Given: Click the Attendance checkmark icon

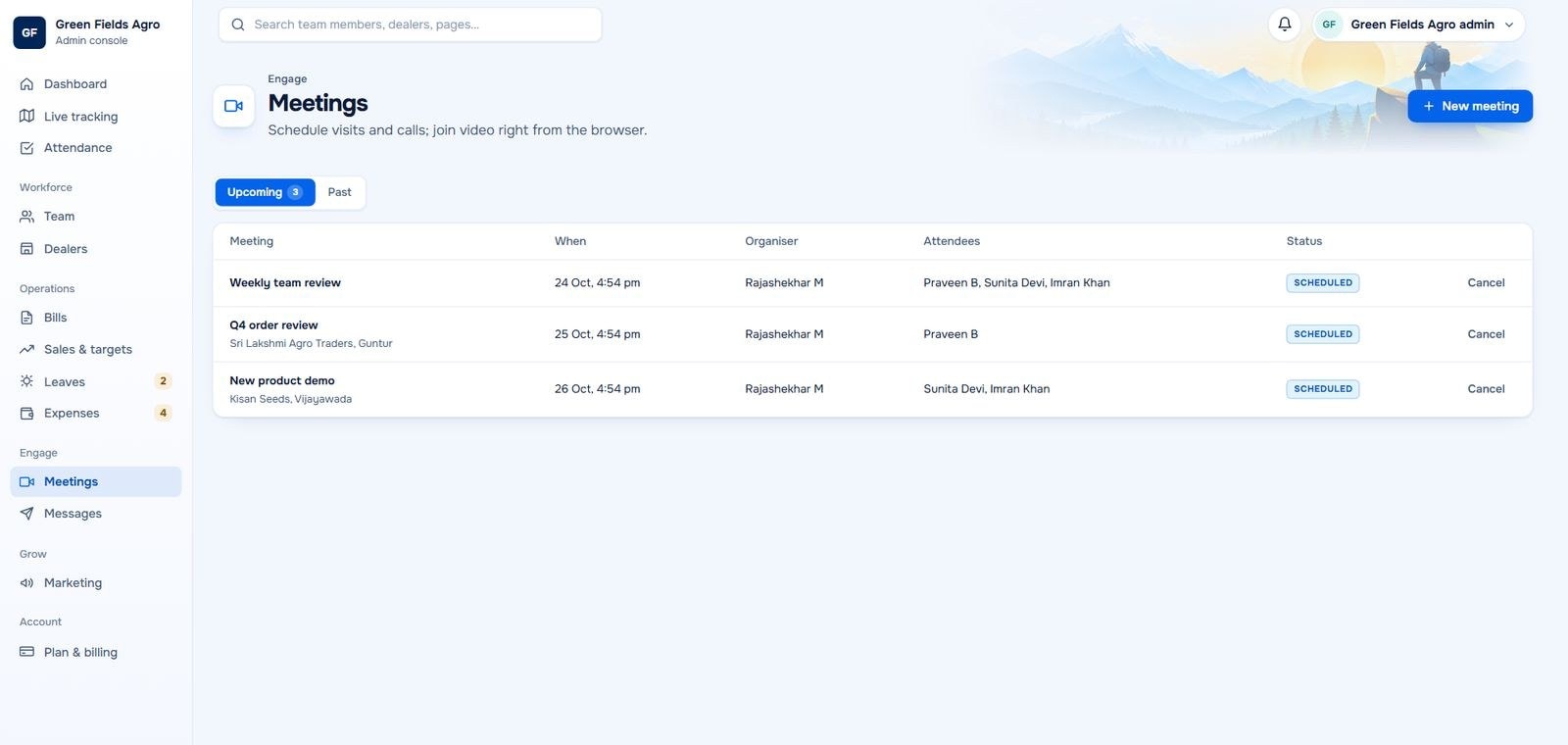Looking at the screenshot, I should coord(27,148).
